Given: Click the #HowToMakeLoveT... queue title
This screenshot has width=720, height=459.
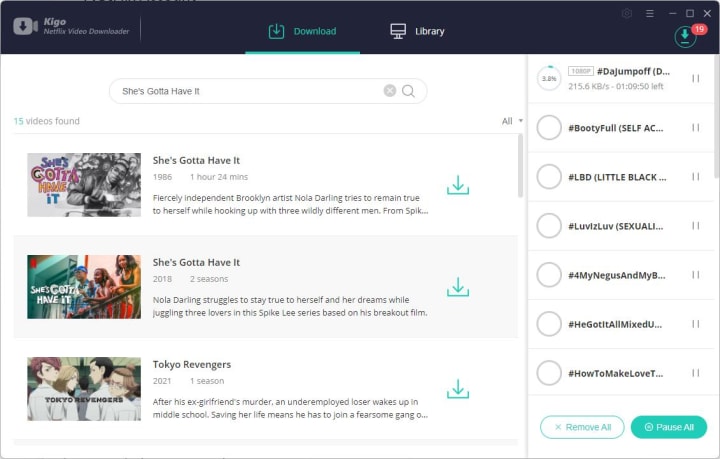Looking at the screenshot, I should tap(616, 374).
